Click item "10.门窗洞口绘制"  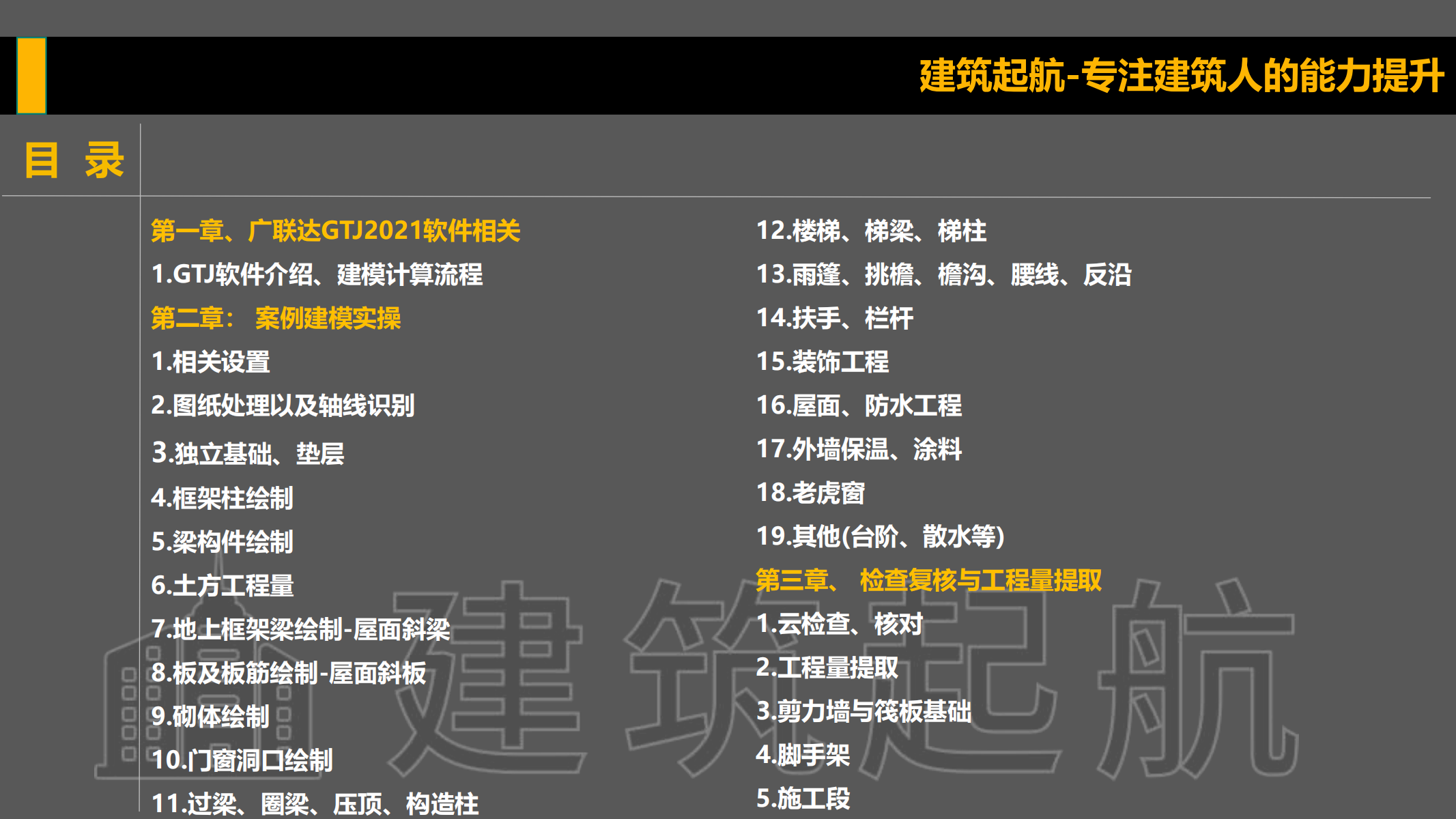(242, 760)
